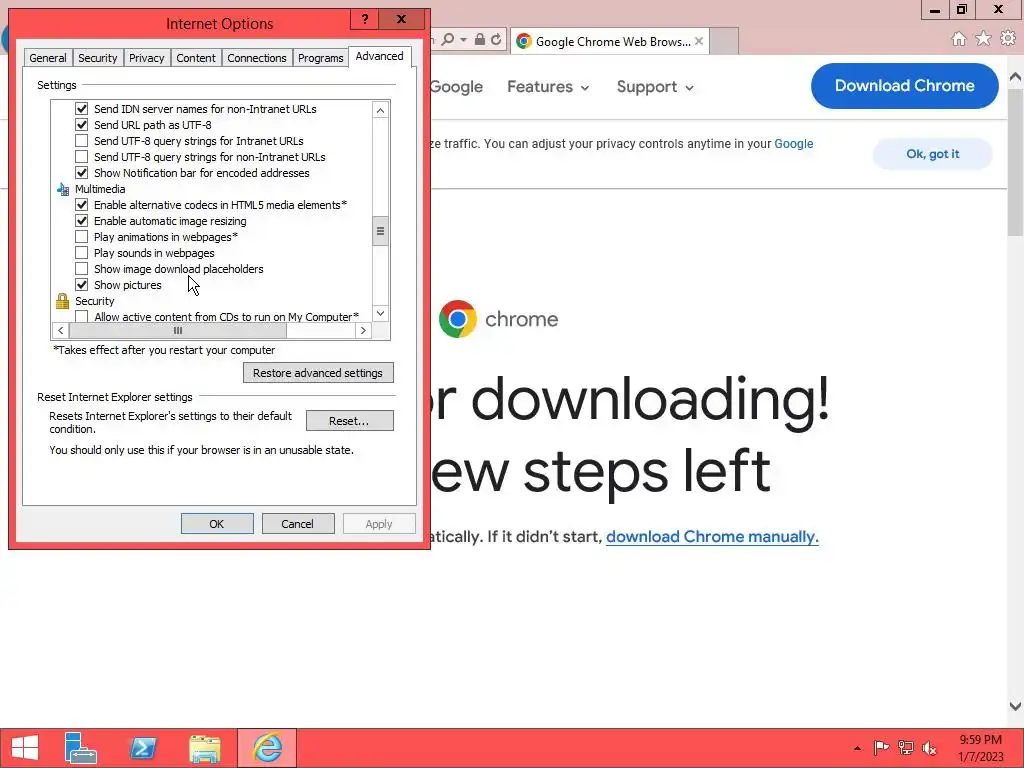Screen dimensions: 1024x768
Task: Toggle Show Notification bar for encoded addresses
Action: (82, 173)
